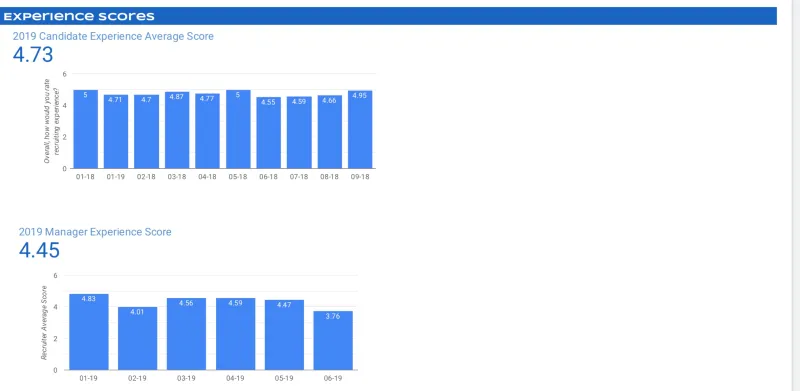The width and height of the screenshot is (800, 391).
Task: Click the 02-18 bar labeled 4.7
Action: coord(146,132)
